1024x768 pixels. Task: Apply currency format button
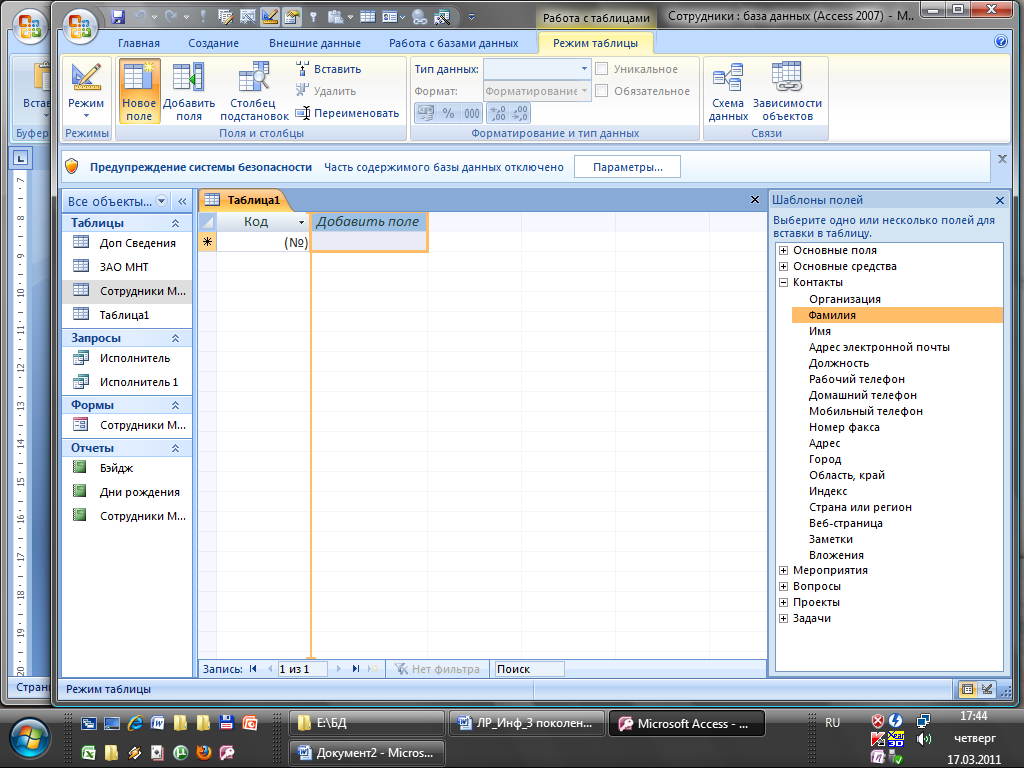pyautogui.click(x=426, y=114)
